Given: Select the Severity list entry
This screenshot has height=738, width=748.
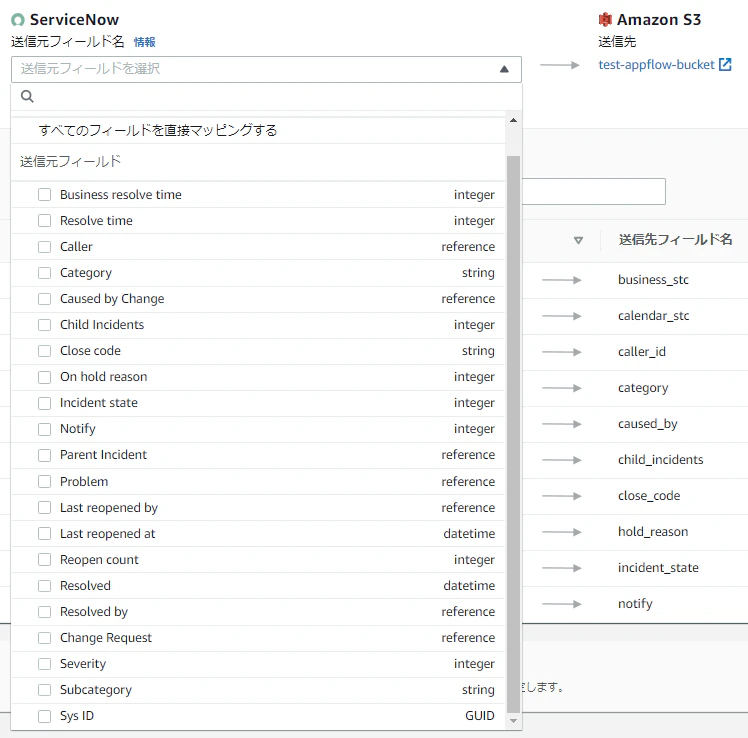Looking at the screenshot, I should pos(258,664).
